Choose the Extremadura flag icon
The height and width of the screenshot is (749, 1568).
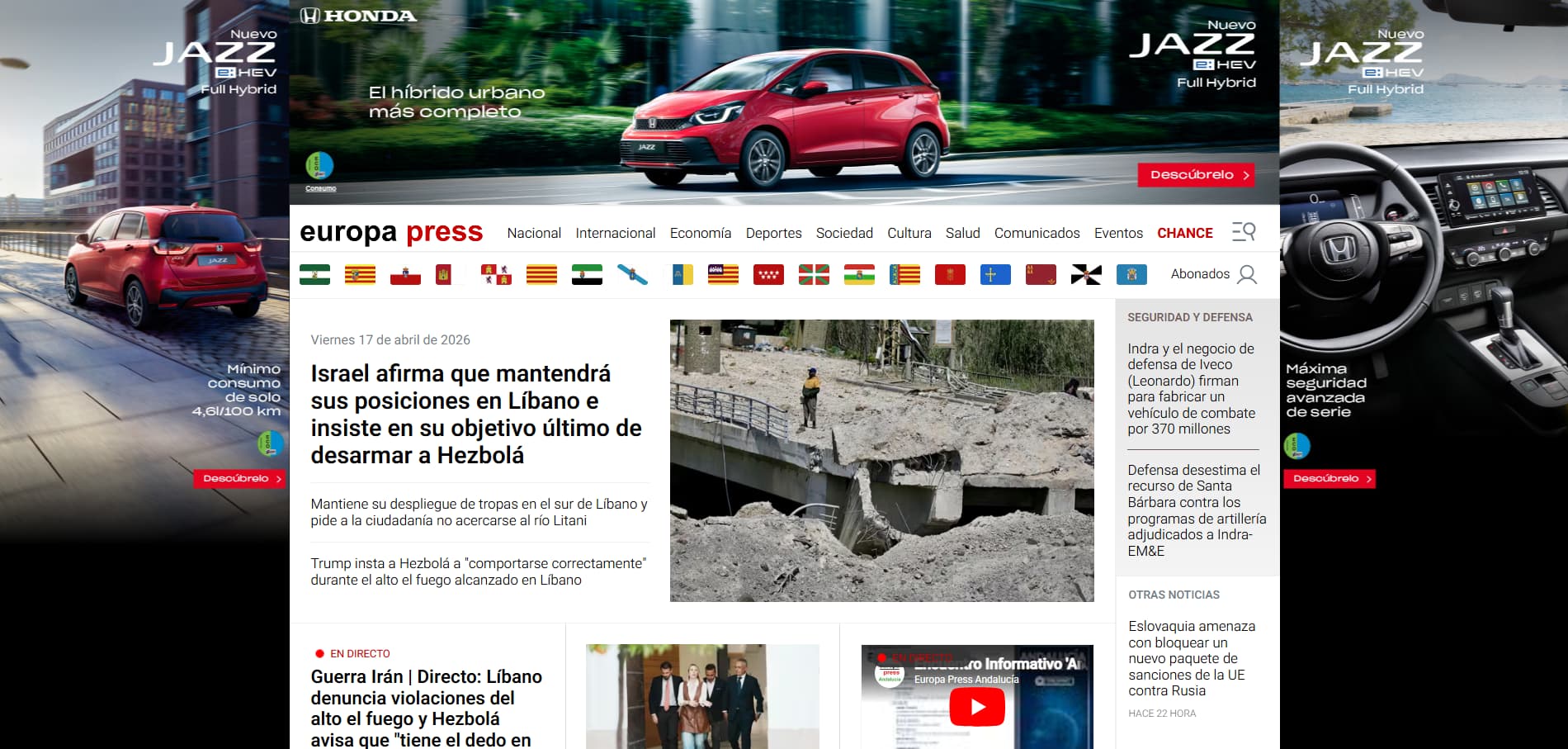[587, 274]
